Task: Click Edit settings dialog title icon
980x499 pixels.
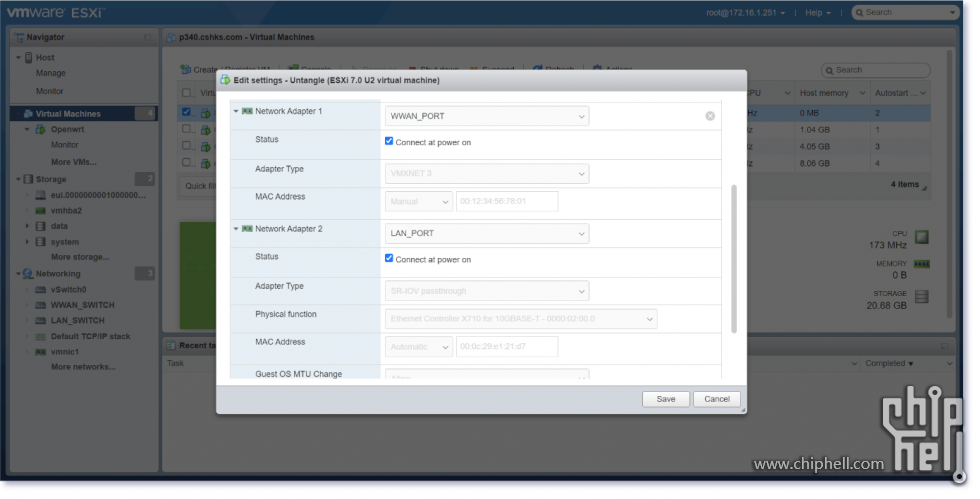Action: (226, 80)
